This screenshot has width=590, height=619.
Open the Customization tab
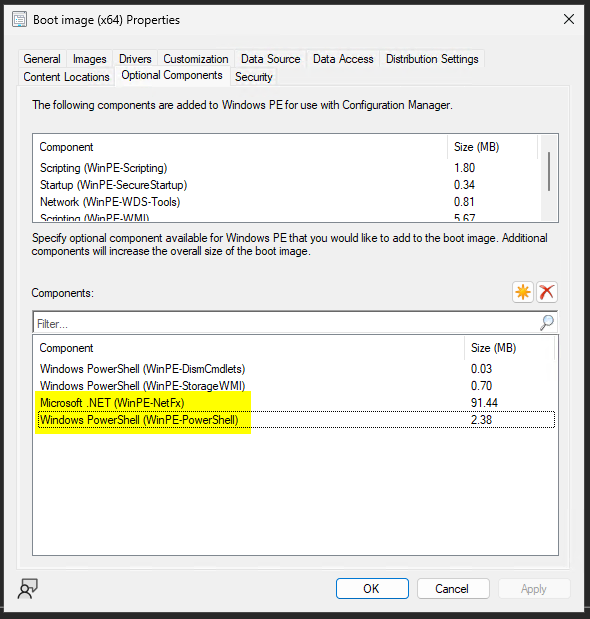click(196, 59)
